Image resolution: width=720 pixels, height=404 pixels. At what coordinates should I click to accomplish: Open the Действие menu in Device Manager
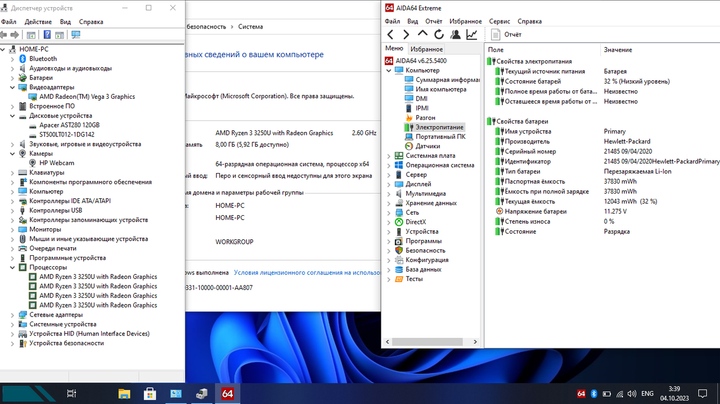tap(38, 22)
